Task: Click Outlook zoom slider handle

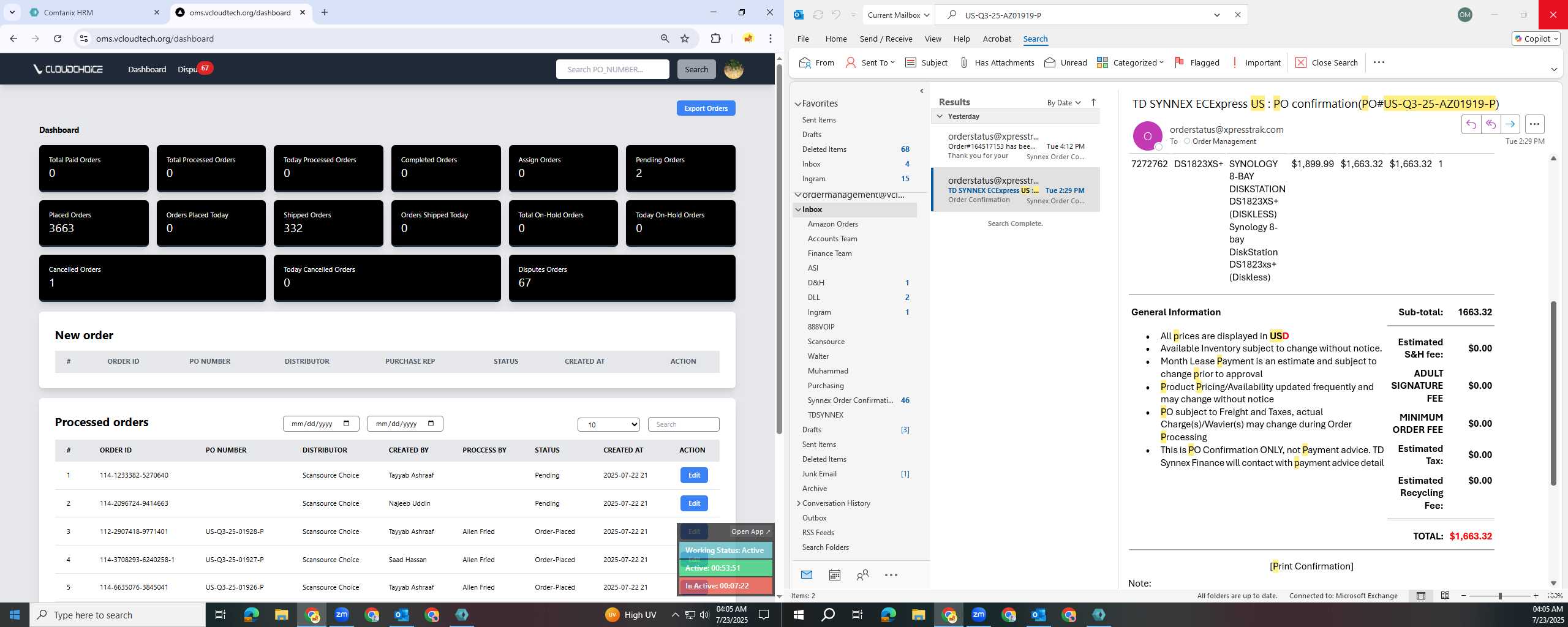Action: tap(1500, 596)
